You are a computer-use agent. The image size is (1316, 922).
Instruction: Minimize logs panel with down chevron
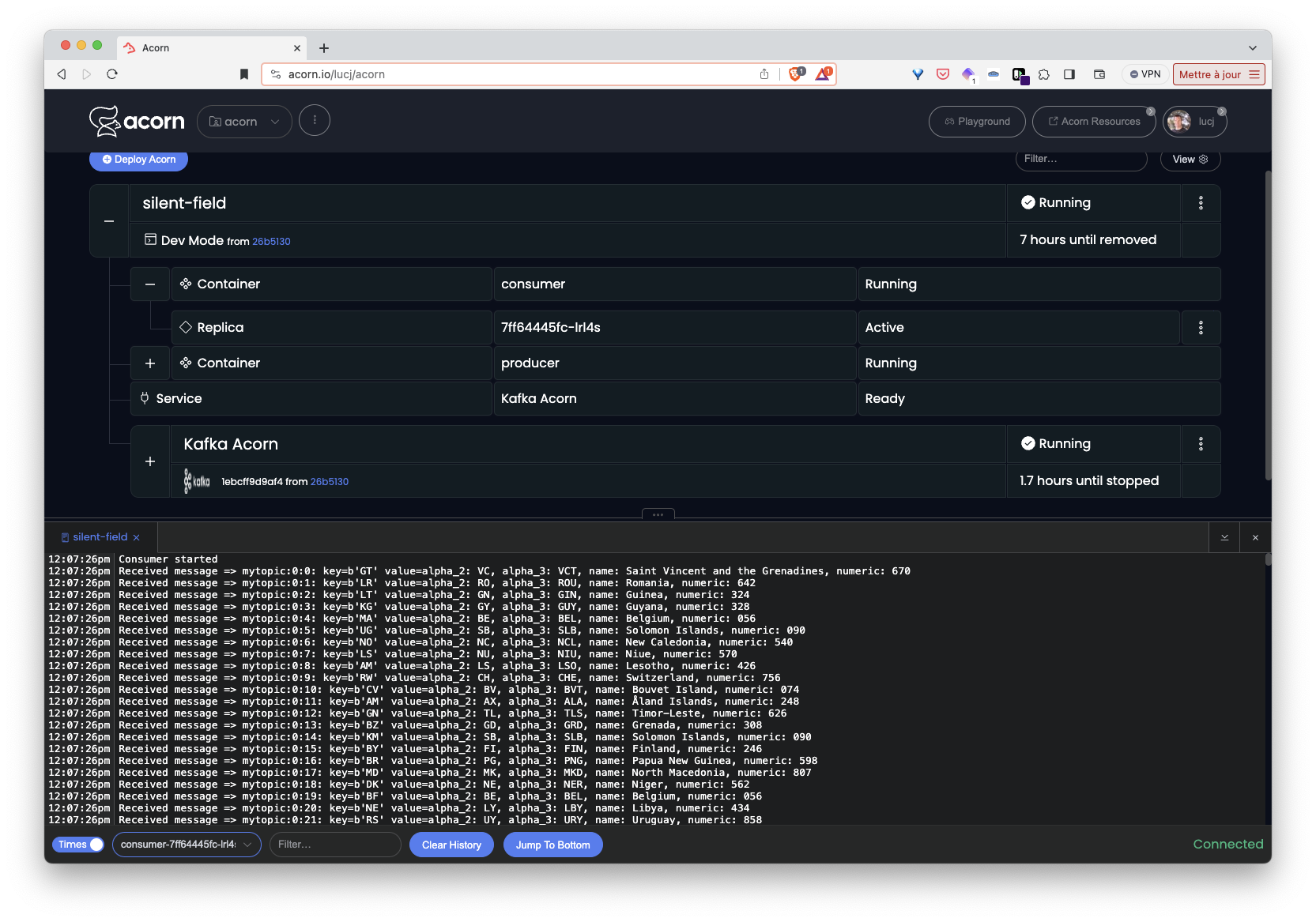[x=1224, y=537]
